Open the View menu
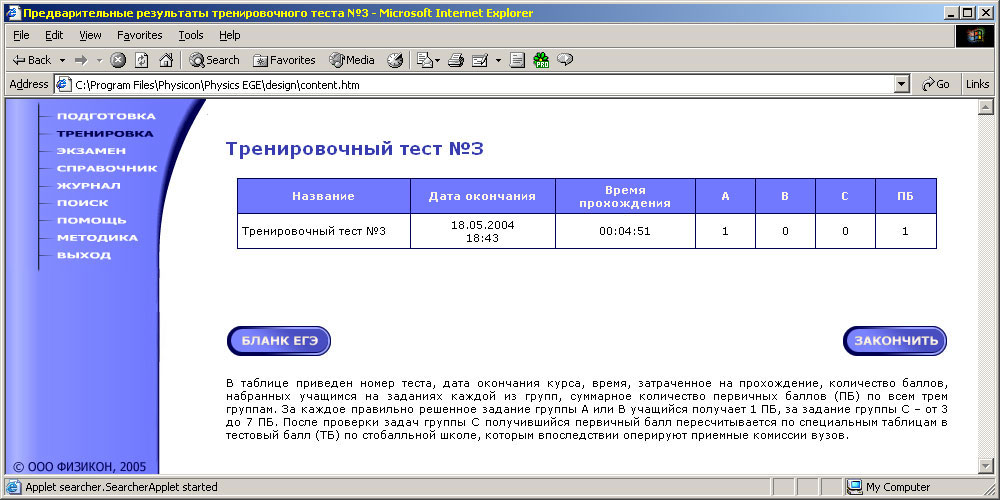The image size is (1000, 500). (91, 35)
